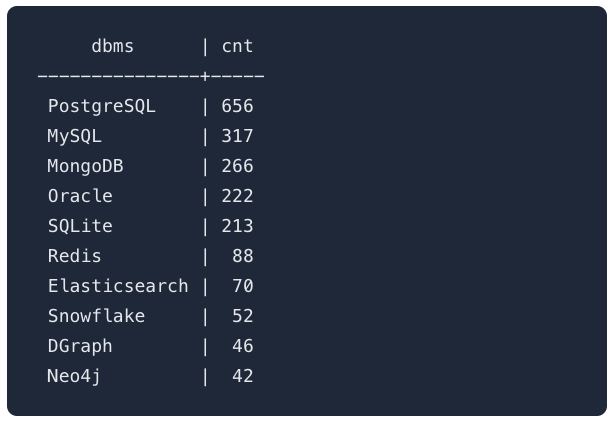The height and width of the screenshot is (423, 614).
Task: Click the count value 317
Action: pos(237,136)
